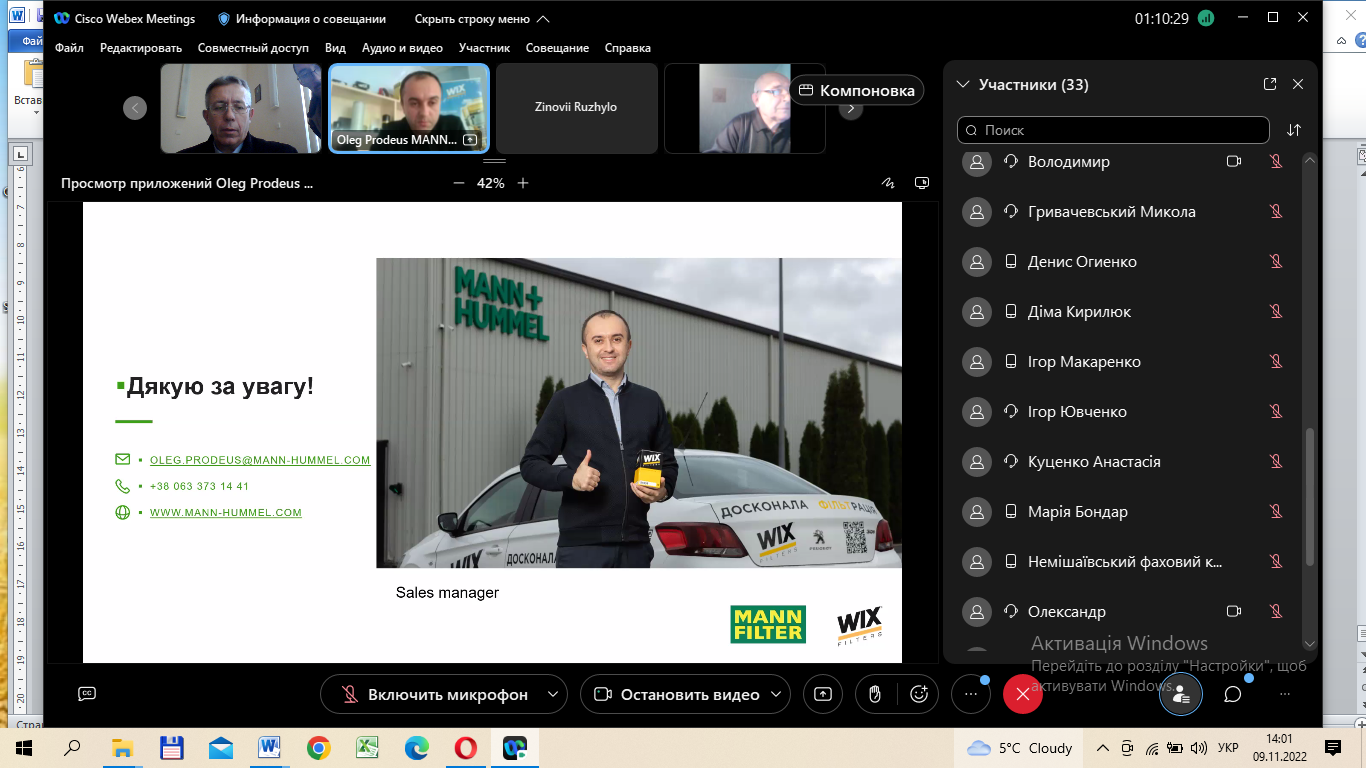The height and width of the screenshot is (768, 1366).
Task: Collapse the video strip with its handle
Action: click(x=494, y=161)
